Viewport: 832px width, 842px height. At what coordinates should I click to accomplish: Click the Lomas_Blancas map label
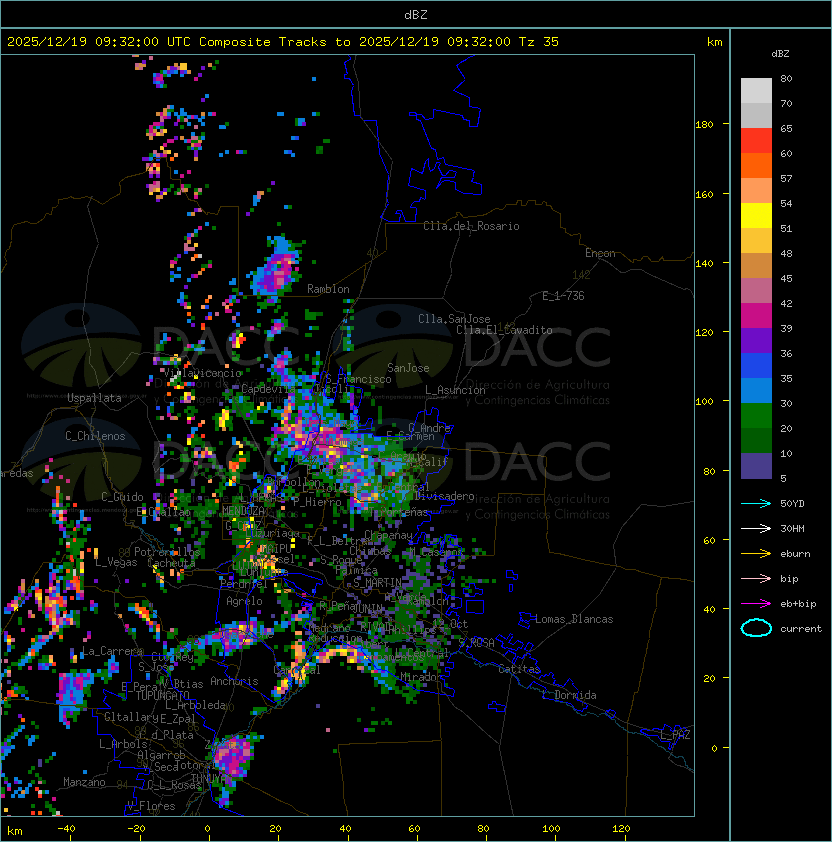coord(574,619)
